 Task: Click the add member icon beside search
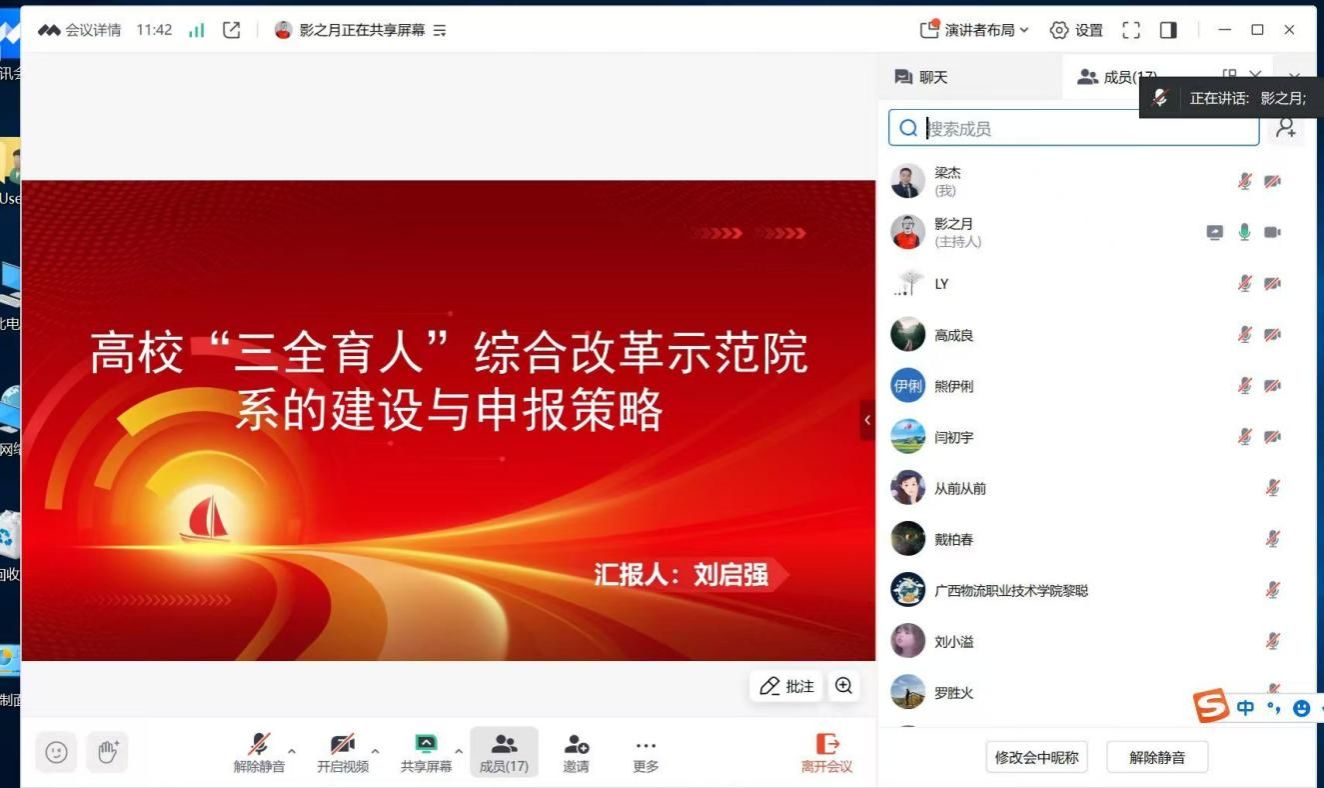(x=1286, y=128)
